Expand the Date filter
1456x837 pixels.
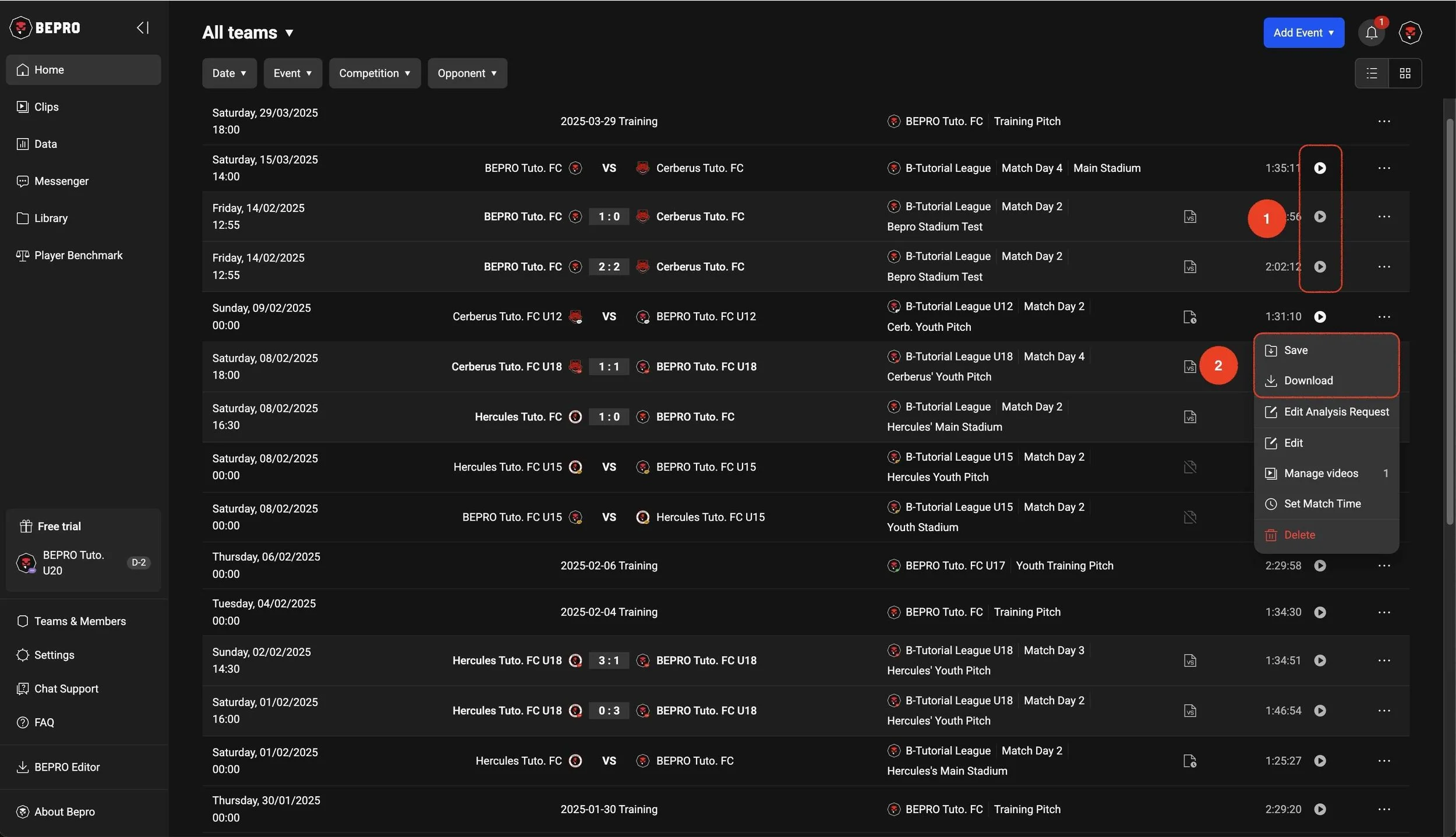[x=229, y=73]
